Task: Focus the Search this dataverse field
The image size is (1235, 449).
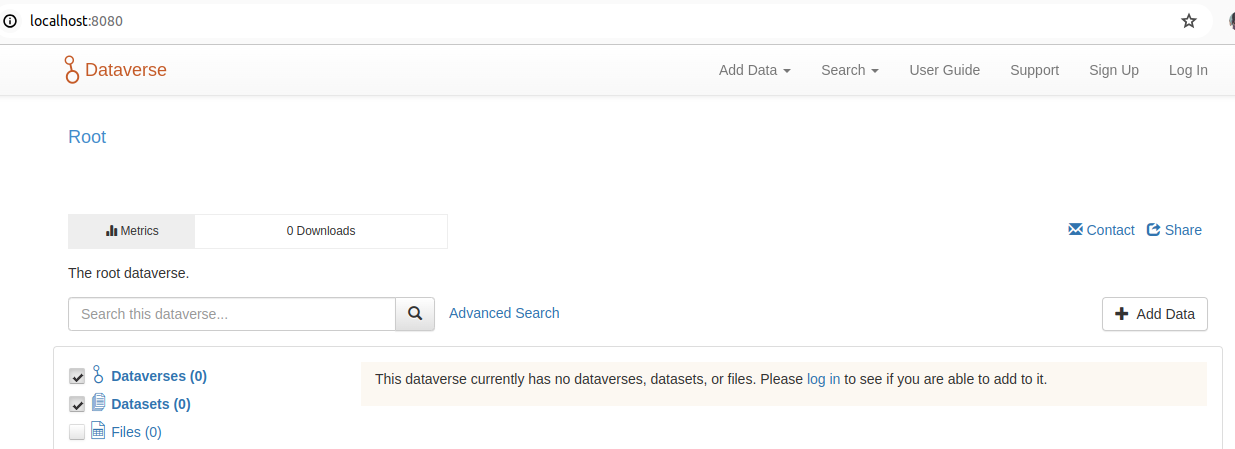Action: tap(232, 314)
